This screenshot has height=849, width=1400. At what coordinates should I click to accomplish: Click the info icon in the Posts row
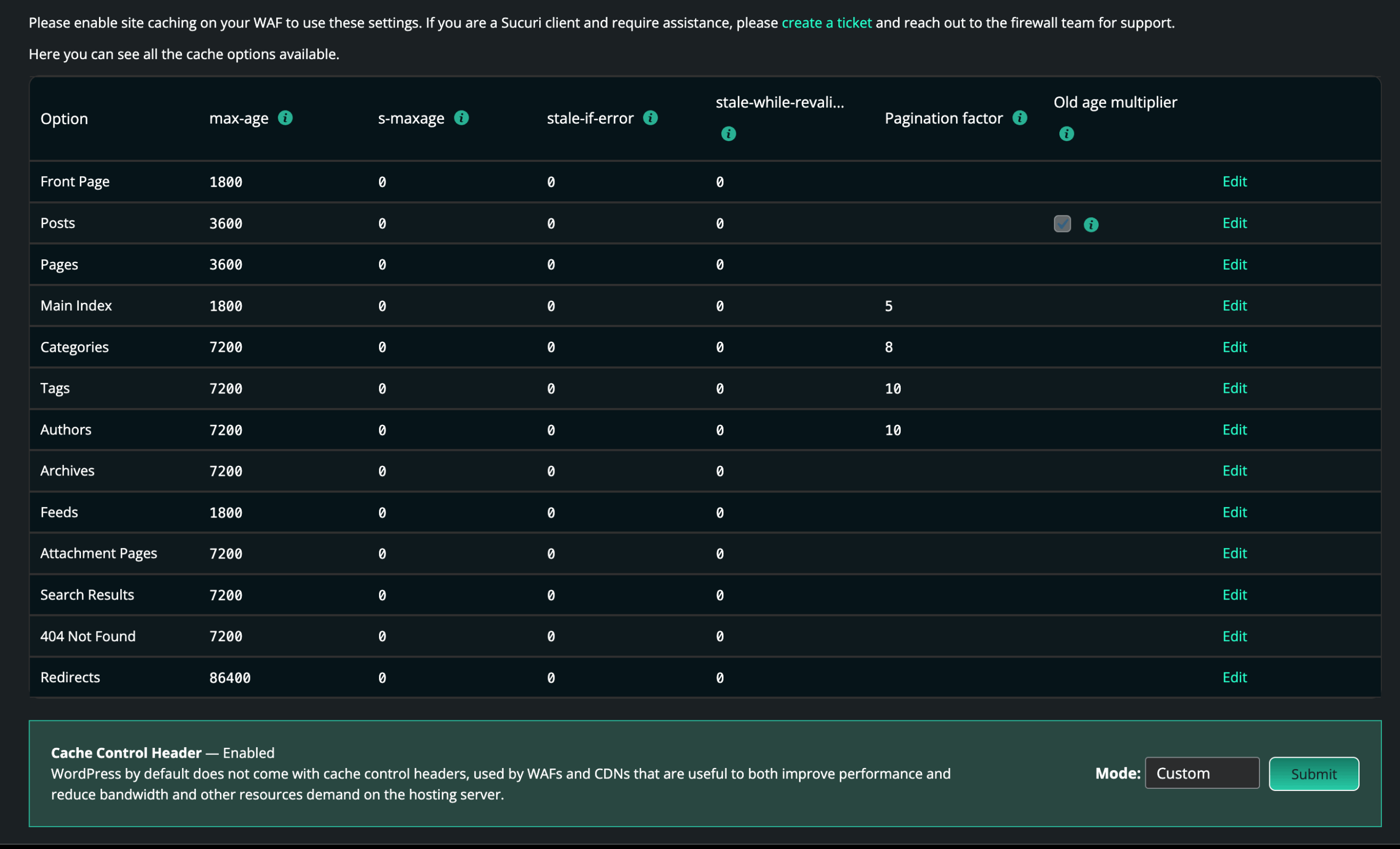[1091, 224]
